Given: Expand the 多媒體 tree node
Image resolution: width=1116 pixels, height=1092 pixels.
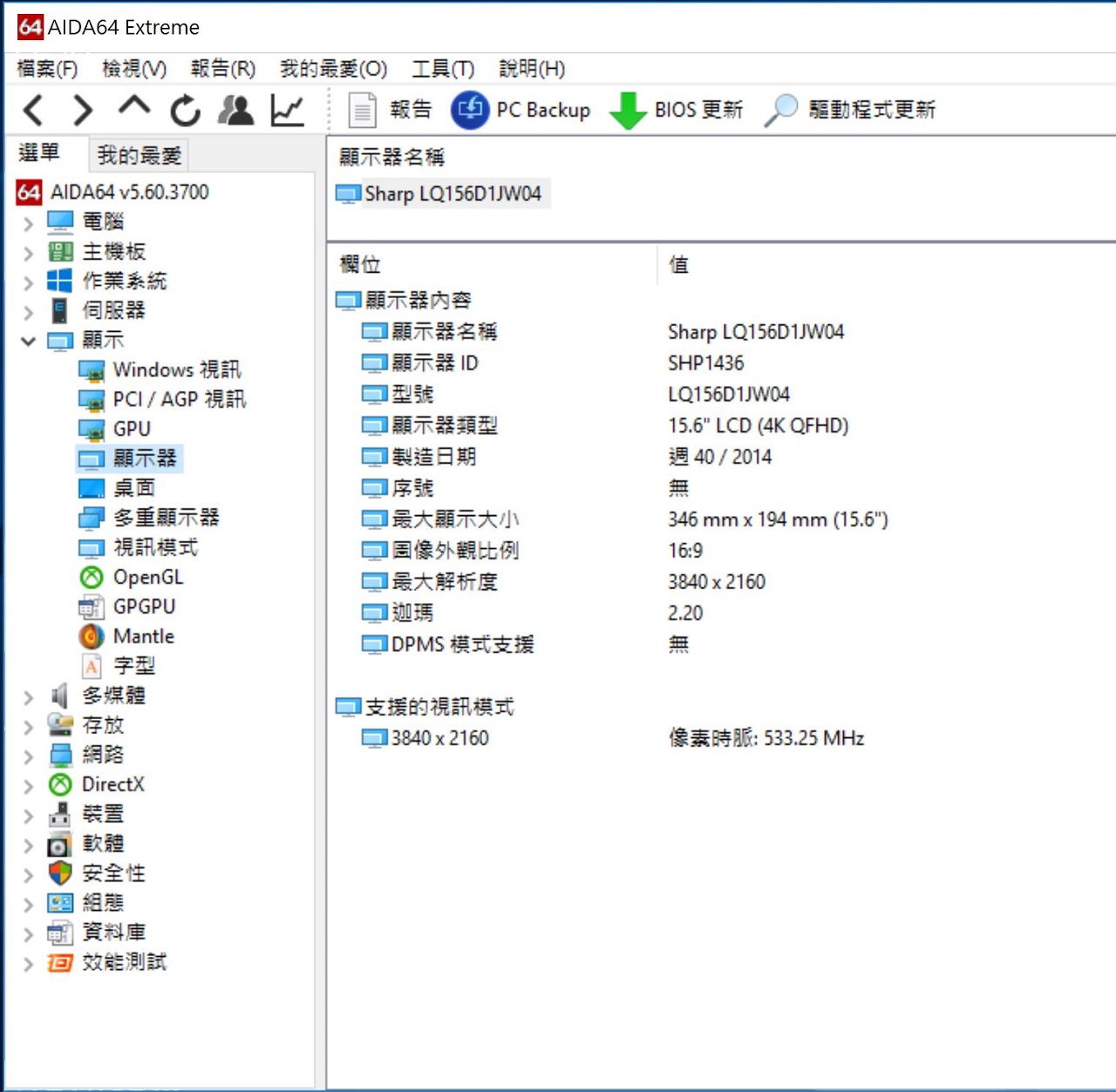Looking at the screenshot, I should click(28, 696).
